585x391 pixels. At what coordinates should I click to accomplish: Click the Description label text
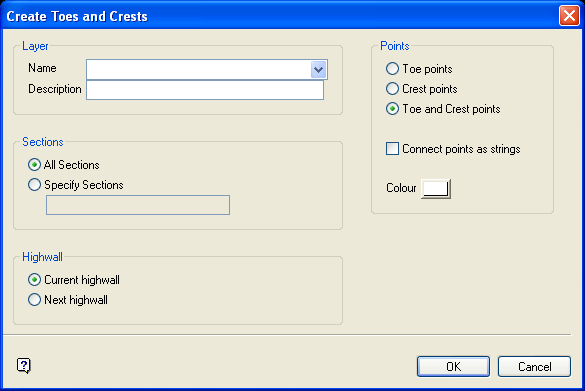pos(55,89)
